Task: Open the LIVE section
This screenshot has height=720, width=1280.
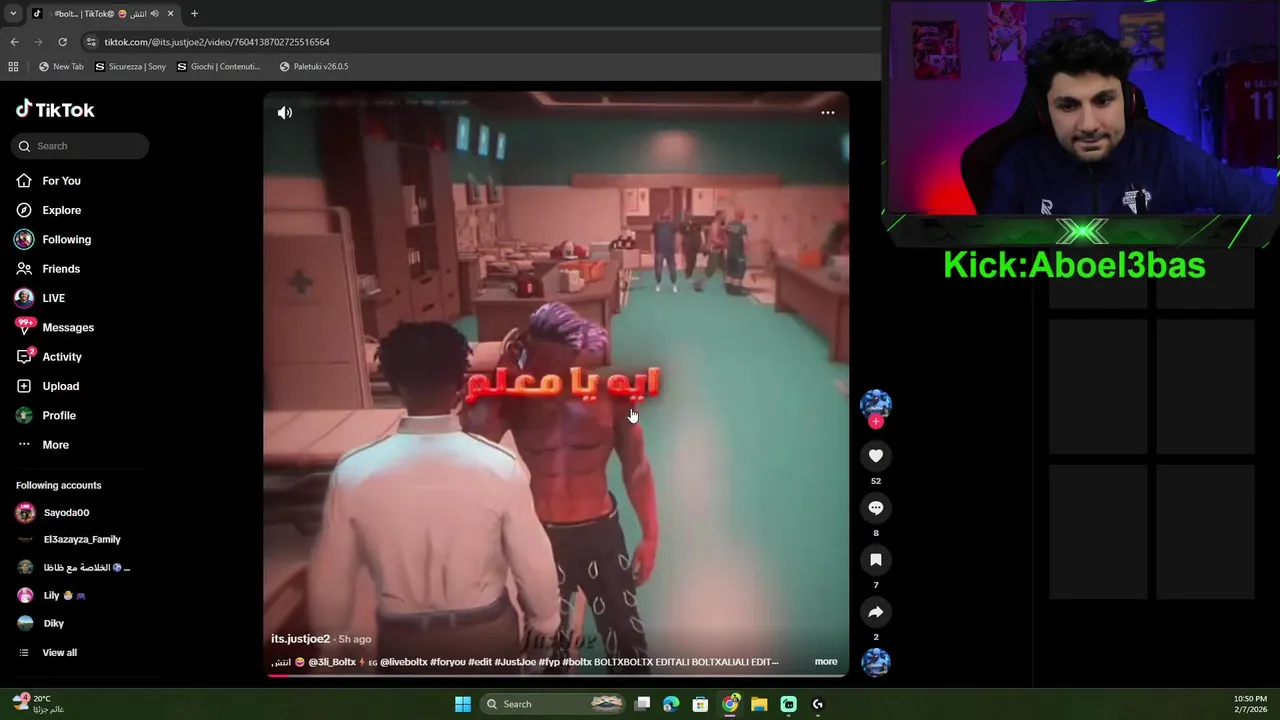Action: [53, 298]
